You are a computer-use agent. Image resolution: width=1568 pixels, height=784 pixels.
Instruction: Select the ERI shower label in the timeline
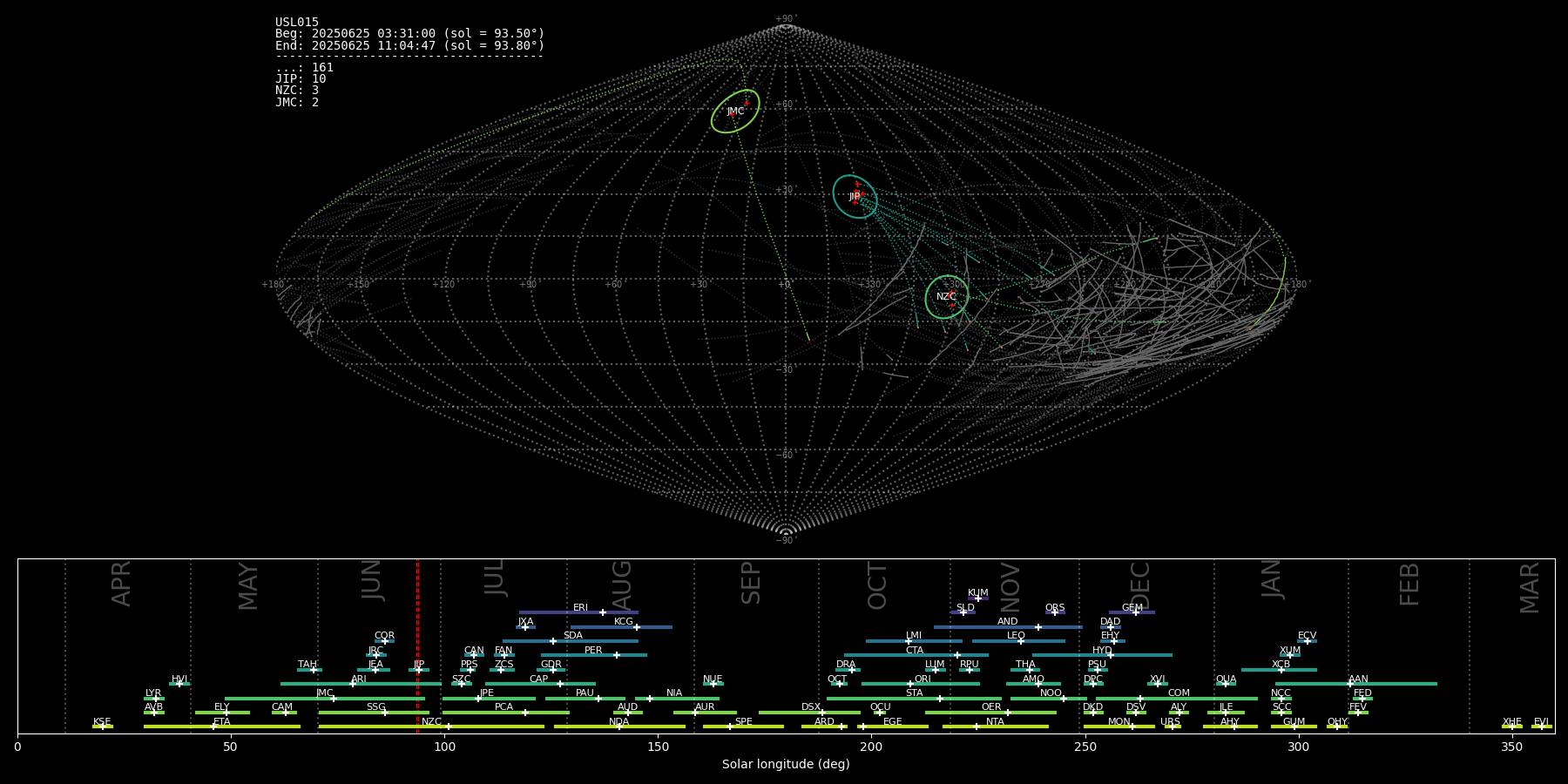tap(581, 608)
